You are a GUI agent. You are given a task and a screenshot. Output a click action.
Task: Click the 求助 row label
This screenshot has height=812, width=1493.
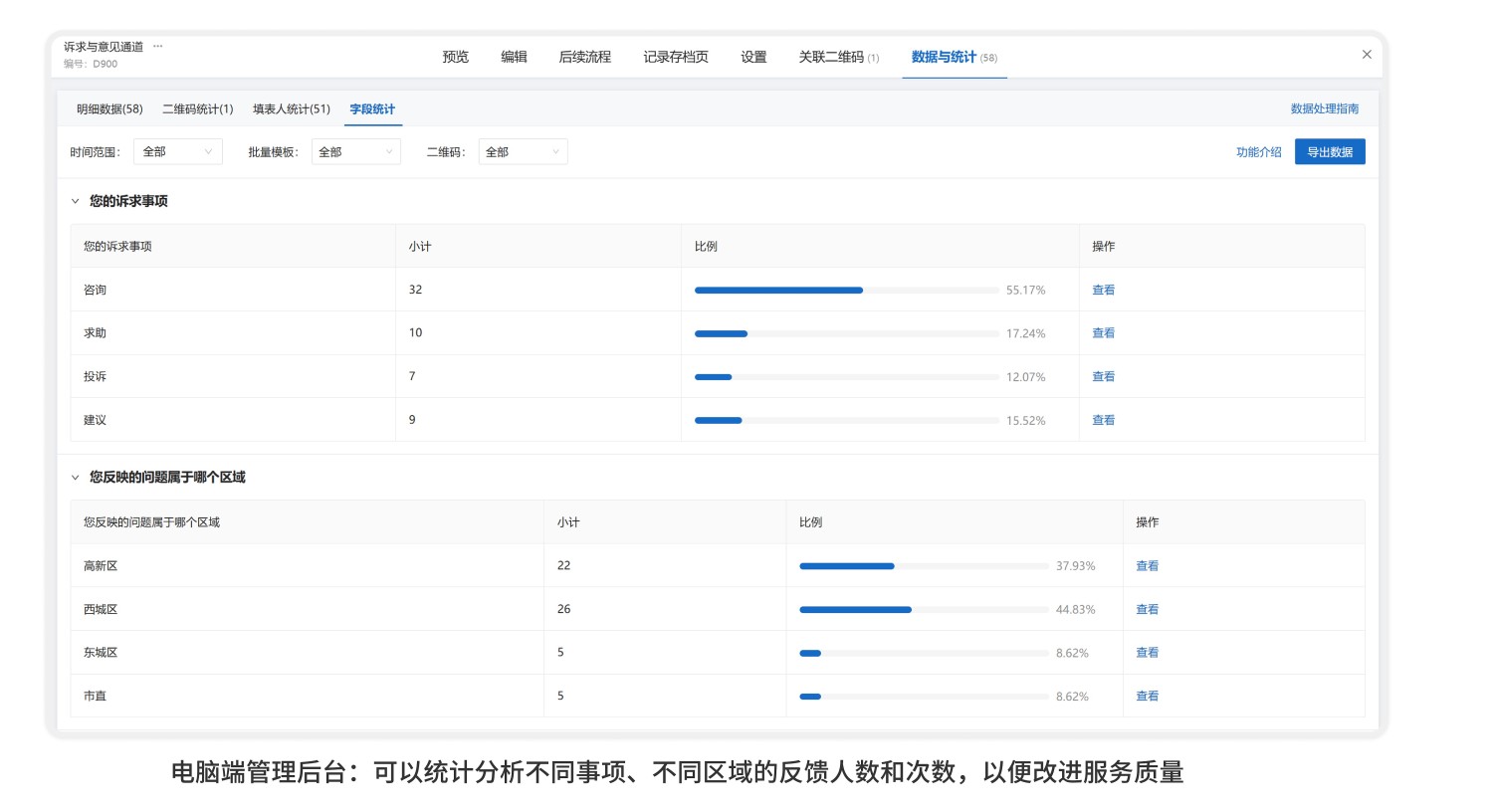tap(95, 333)
